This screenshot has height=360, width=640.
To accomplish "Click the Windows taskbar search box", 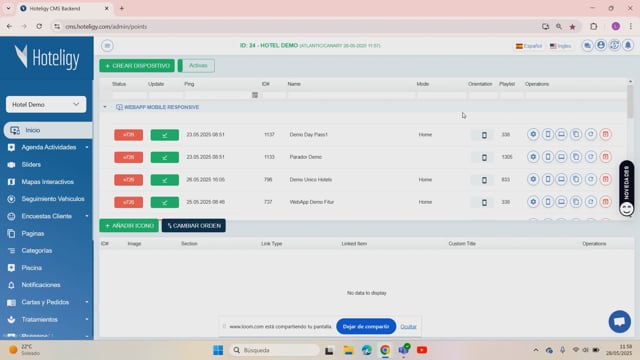I will click(x=274, y=350).
